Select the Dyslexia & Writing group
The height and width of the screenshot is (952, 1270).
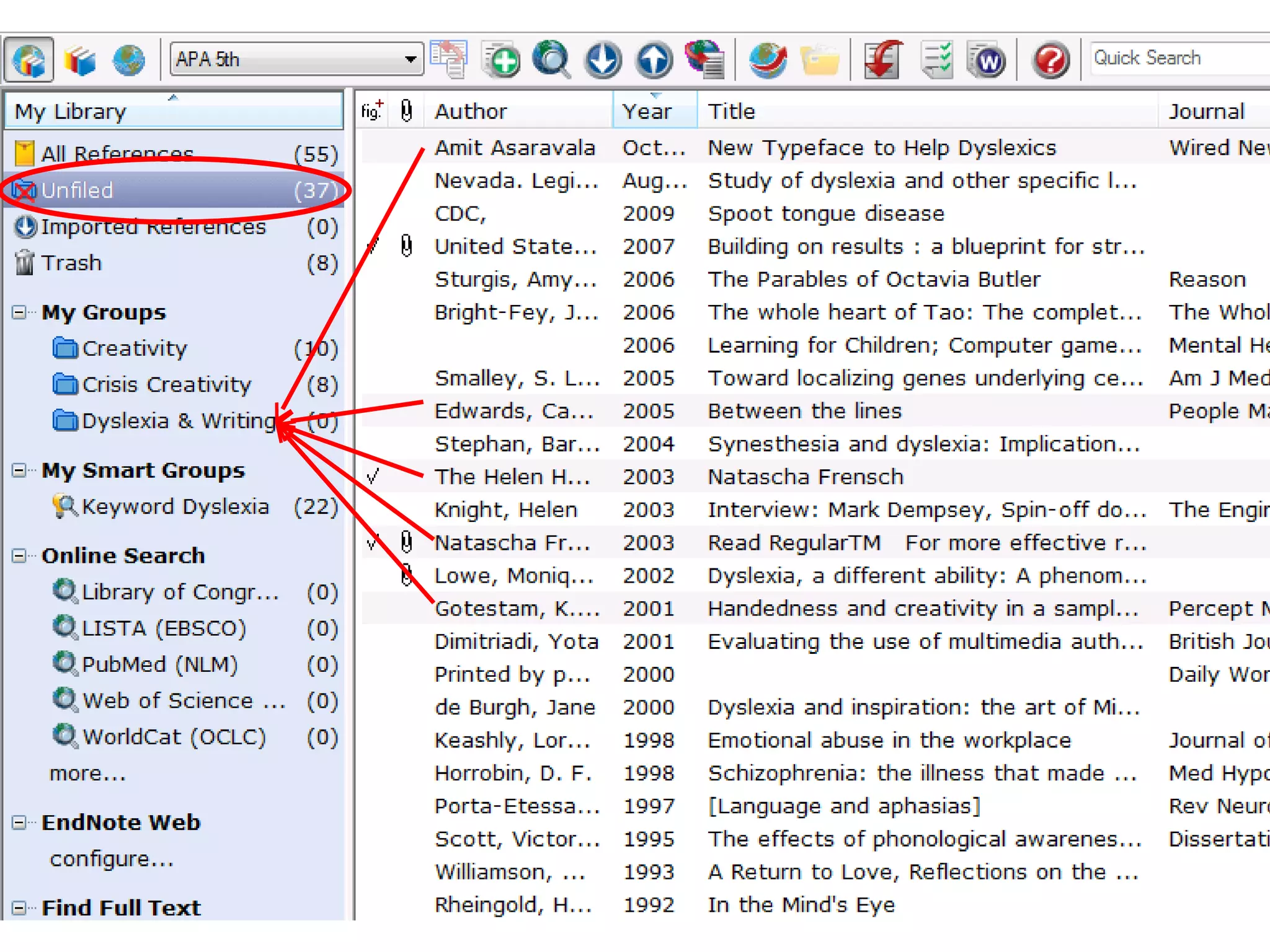tap(179, 421)
